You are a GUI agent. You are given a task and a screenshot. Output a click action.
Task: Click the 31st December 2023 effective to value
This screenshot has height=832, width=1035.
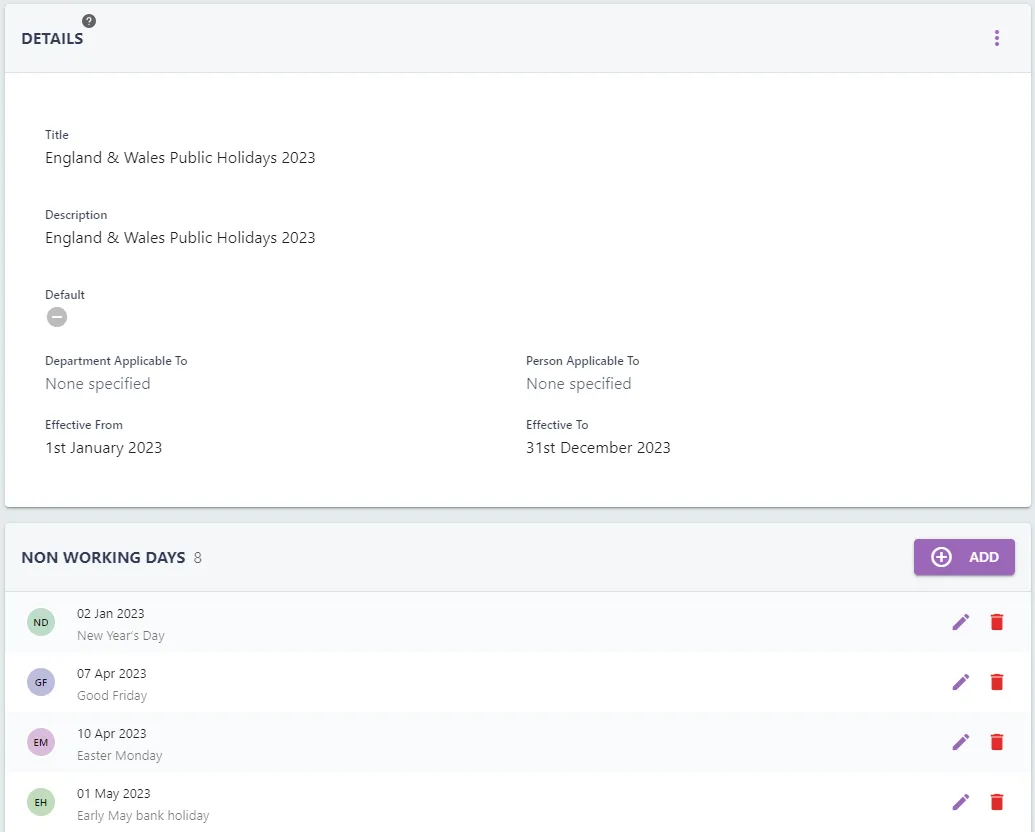598,448
